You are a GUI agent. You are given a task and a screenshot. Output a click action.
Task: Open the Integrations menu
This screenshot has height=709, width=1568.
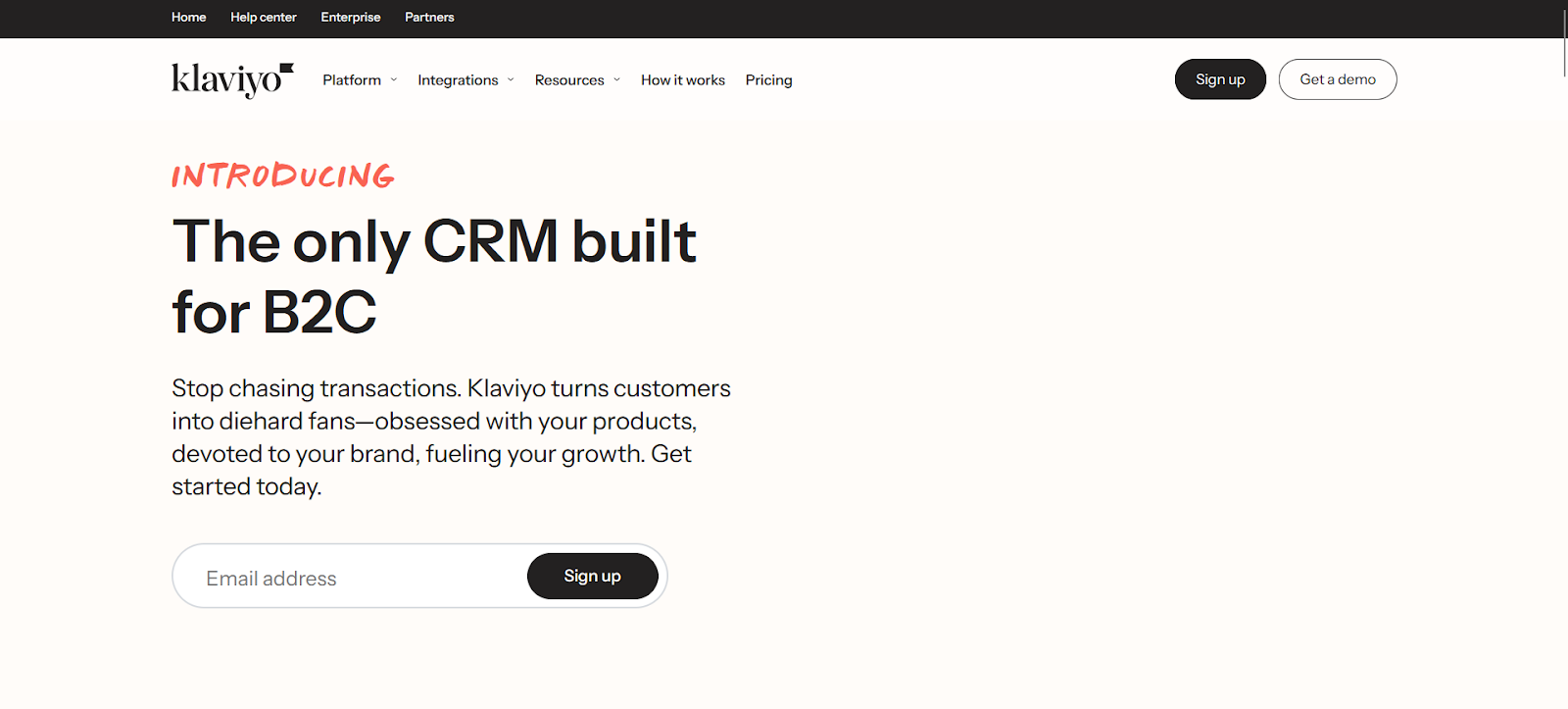[x=458, y=80]
